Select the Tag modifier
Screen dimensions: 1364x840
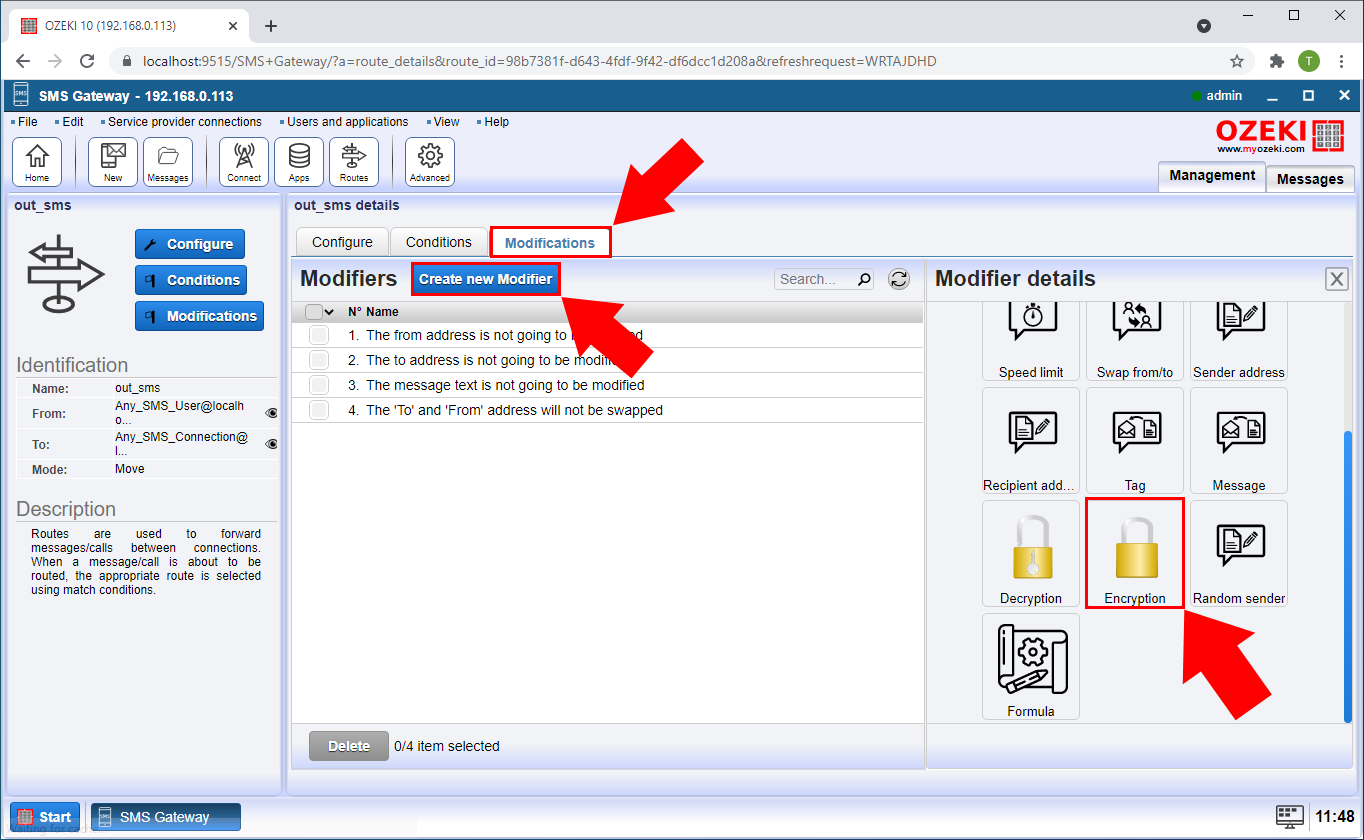pos(1135,440)
